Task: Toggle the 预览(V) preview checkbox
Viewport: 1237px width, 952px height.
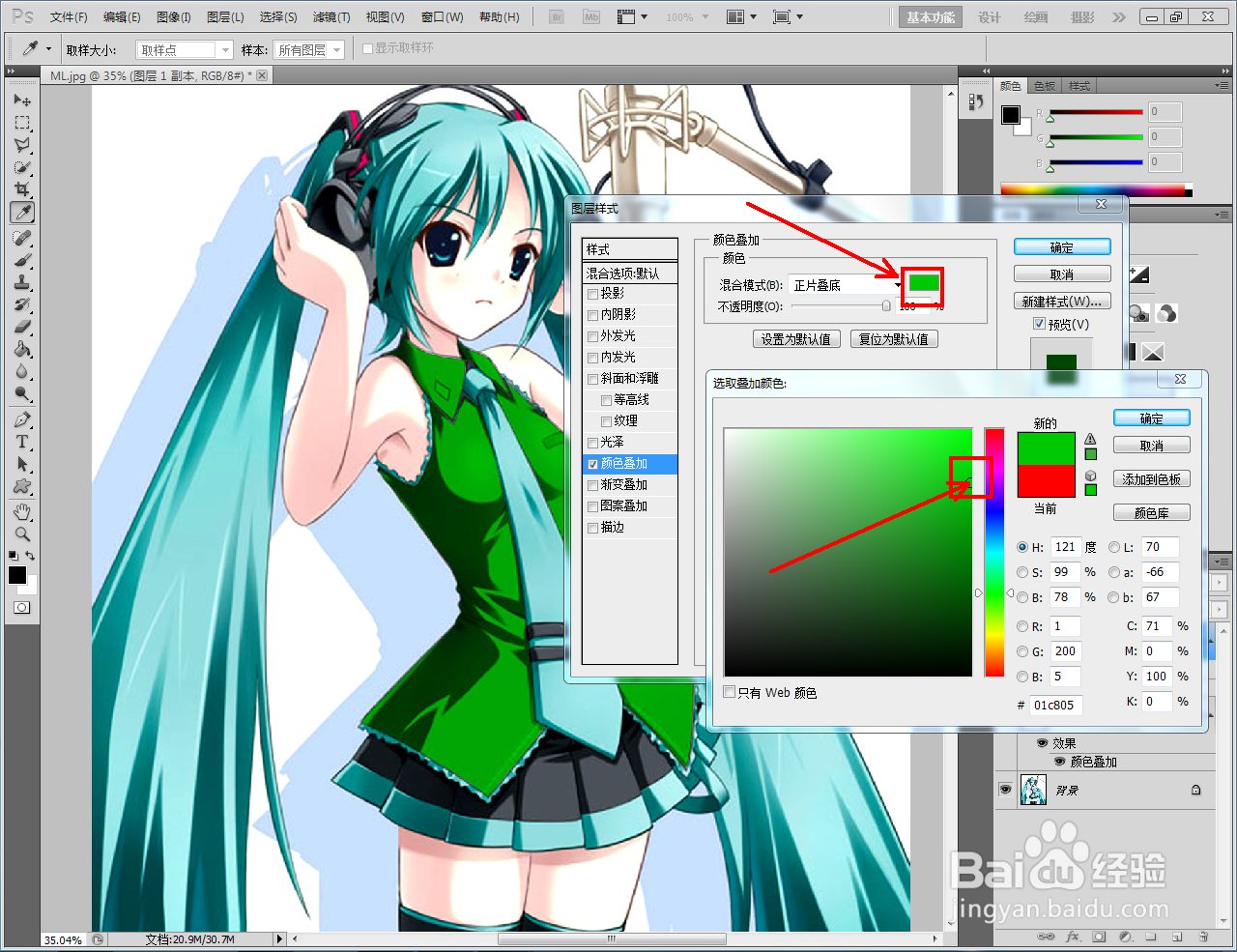Action: [1039, 324]
